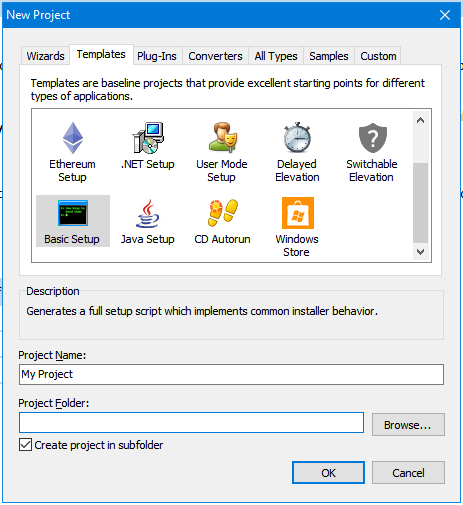
Task: Toggle Create project in subfolder checkbox
Action: coord(26,445)
